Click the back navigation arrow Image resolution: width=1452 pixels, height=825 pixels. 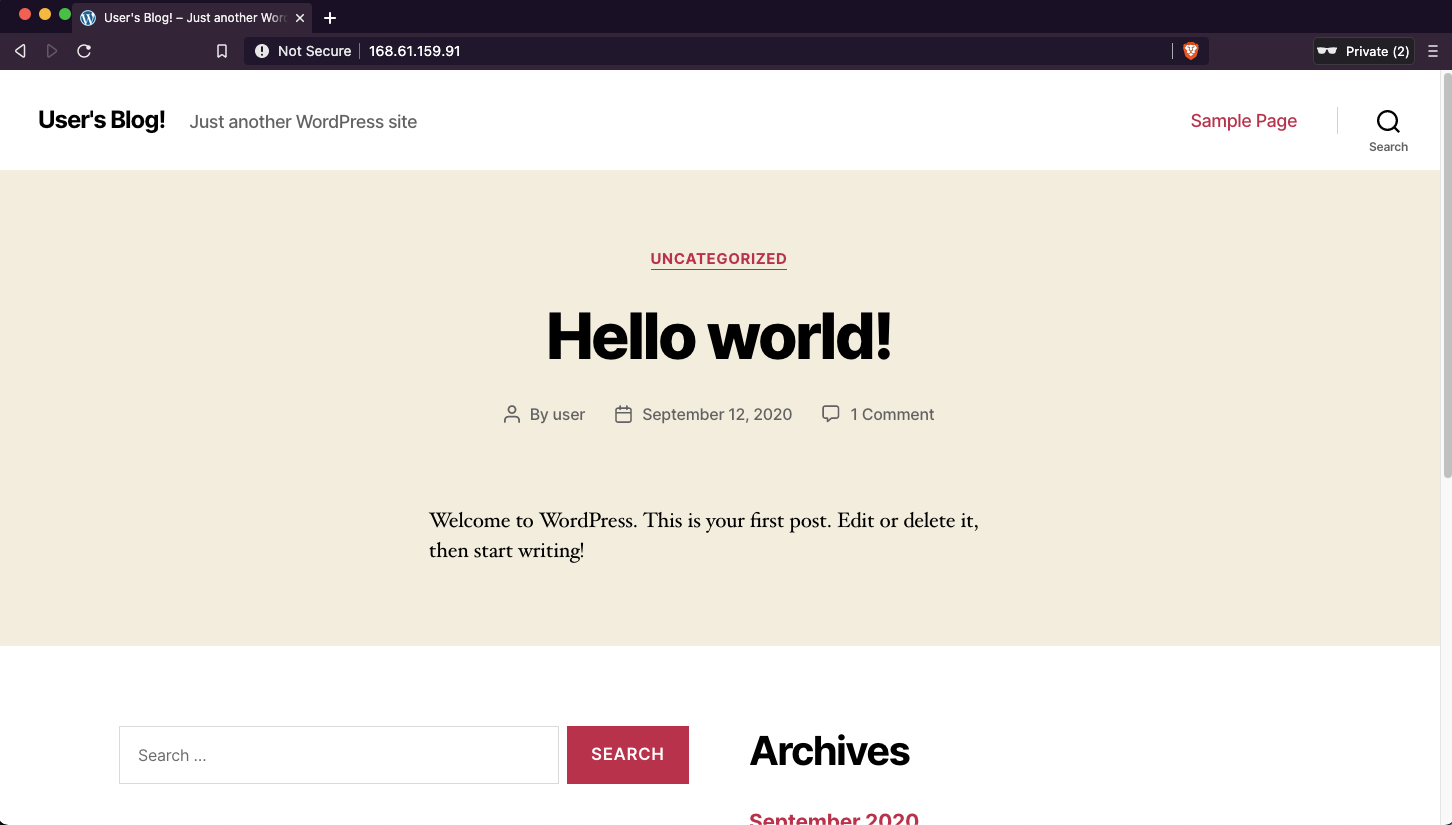pos(19,50)
